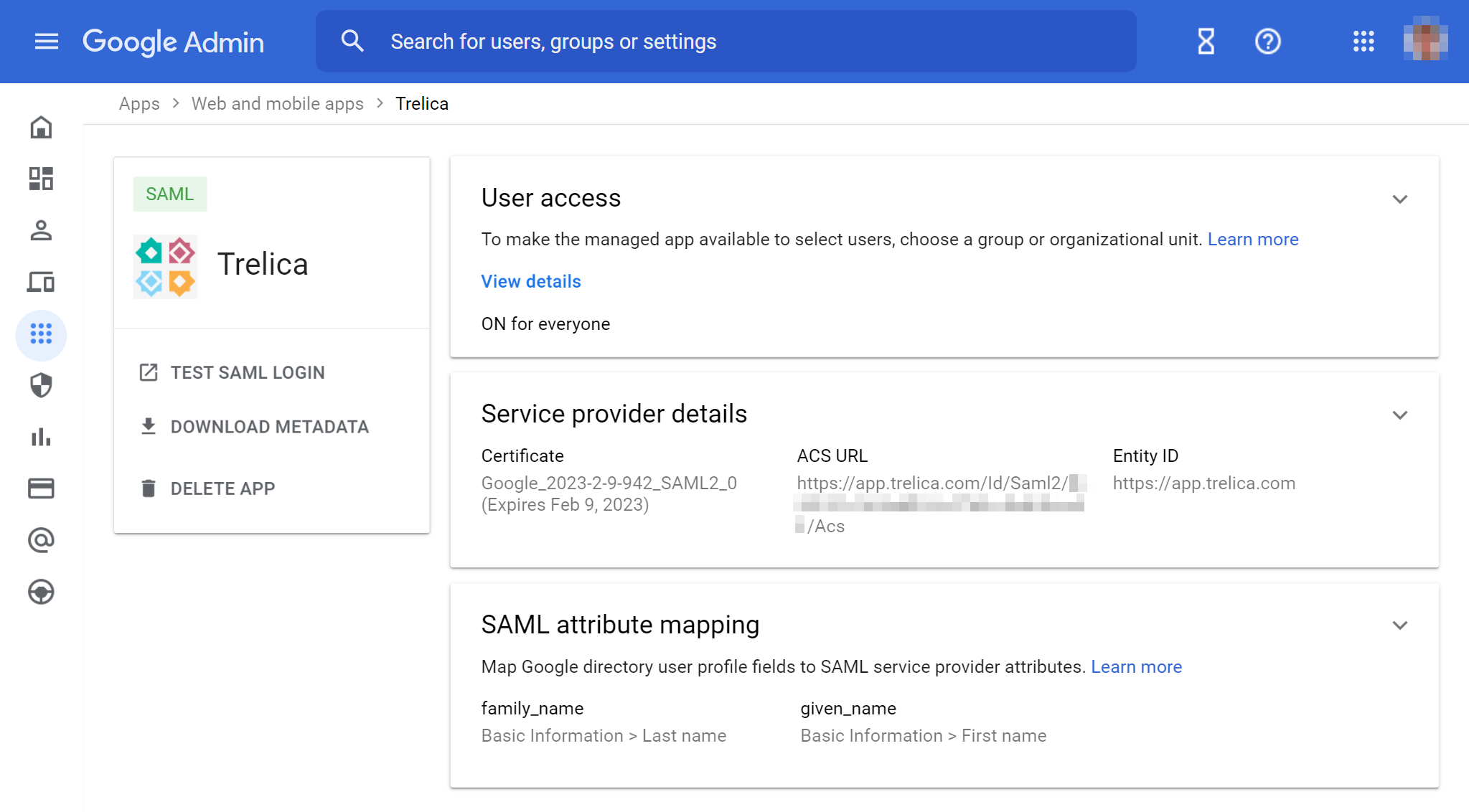
Task: Click TEST SAML LOGIN button
Action: [248, 372]
